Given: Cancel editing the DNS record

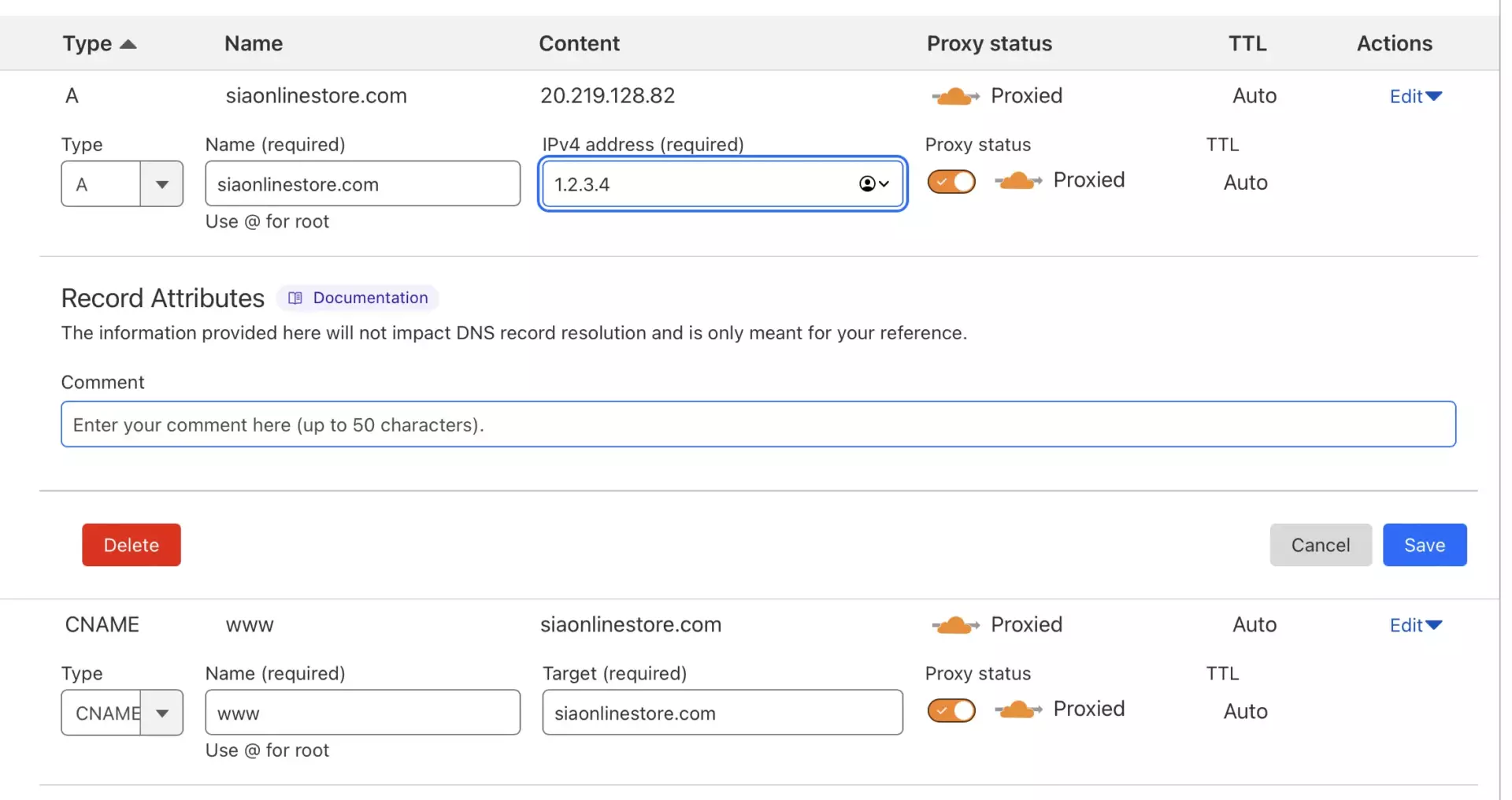Looking at the screenshot, I should 1320,545.
